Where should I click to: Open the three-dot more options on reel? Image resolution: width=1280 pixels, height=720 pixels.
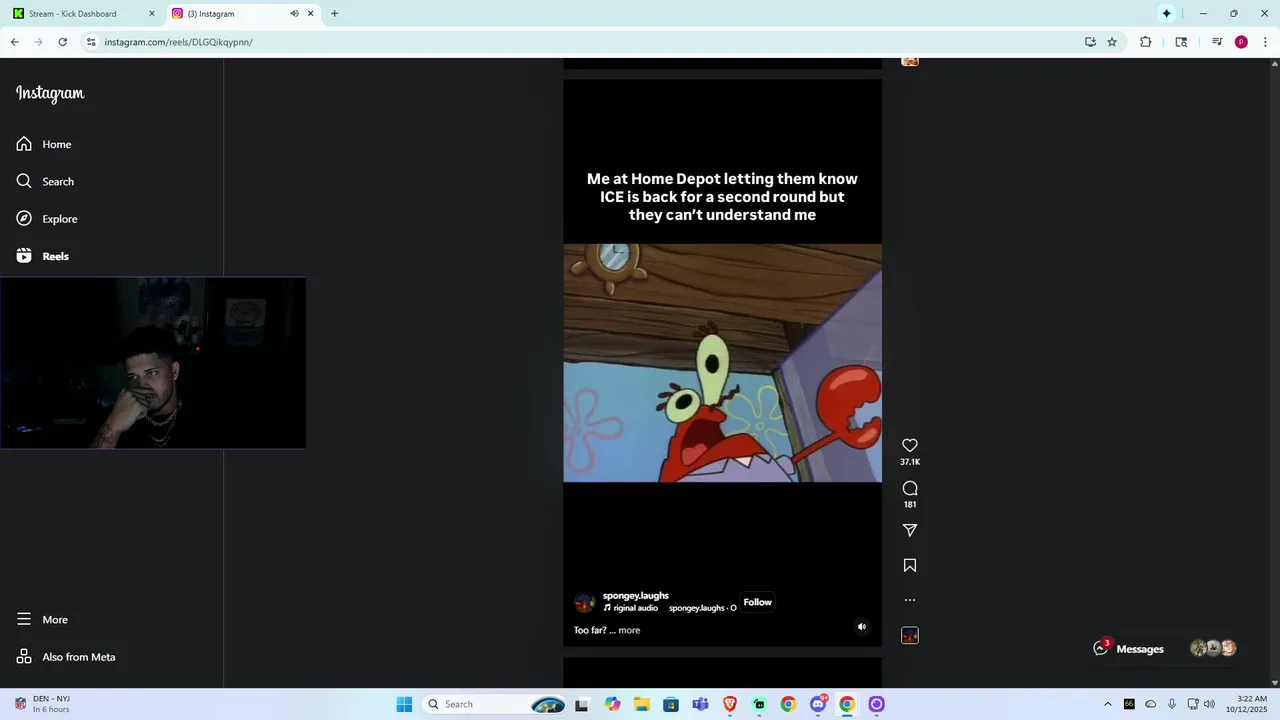point(910,600)
